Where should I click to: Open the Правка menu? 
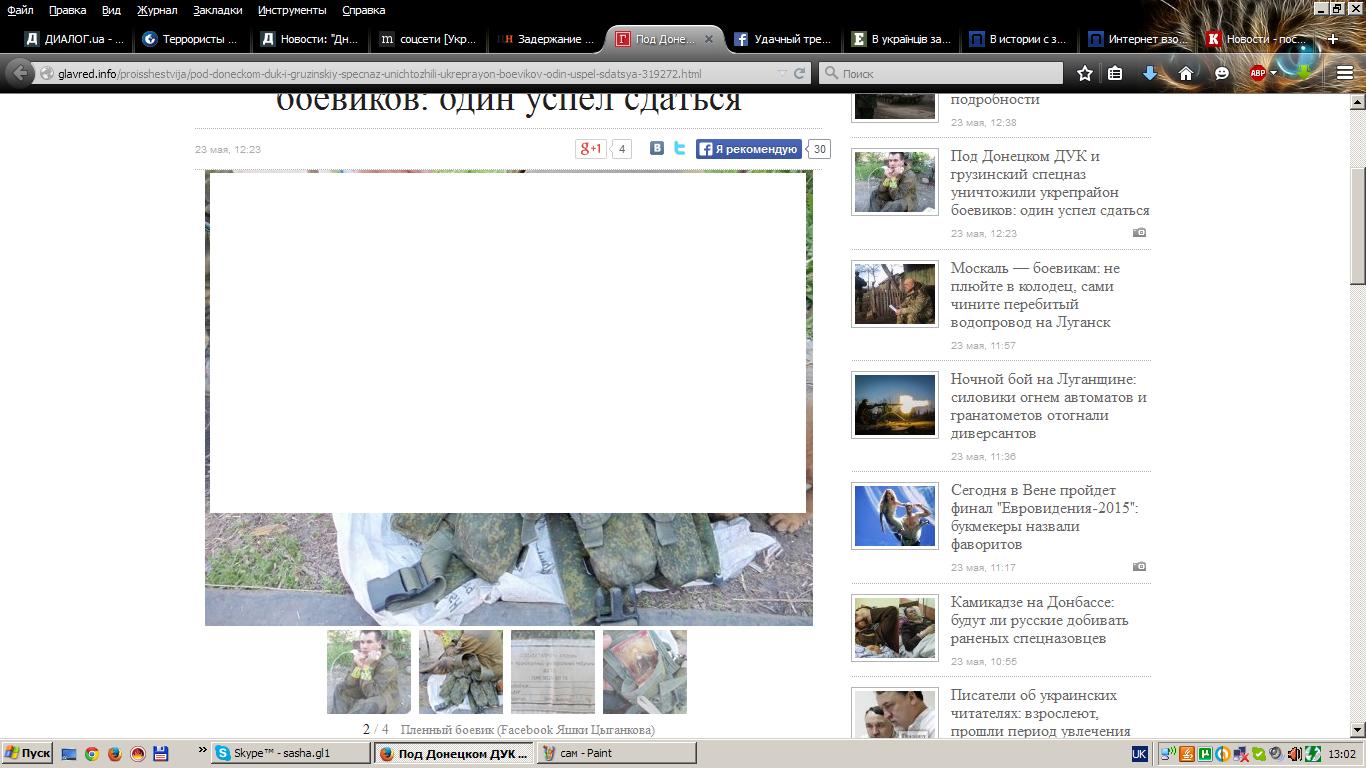click(x=67, y=10)
